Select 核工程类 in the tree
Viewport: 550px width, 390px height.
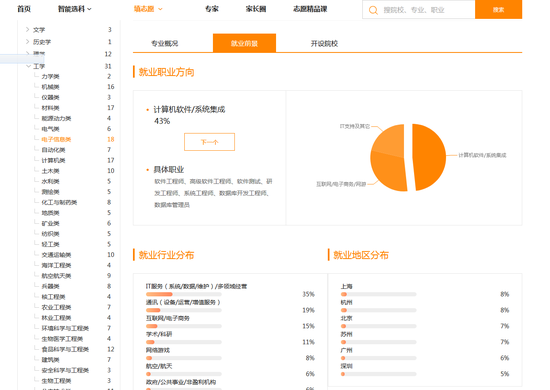click(x=53, y=297)
